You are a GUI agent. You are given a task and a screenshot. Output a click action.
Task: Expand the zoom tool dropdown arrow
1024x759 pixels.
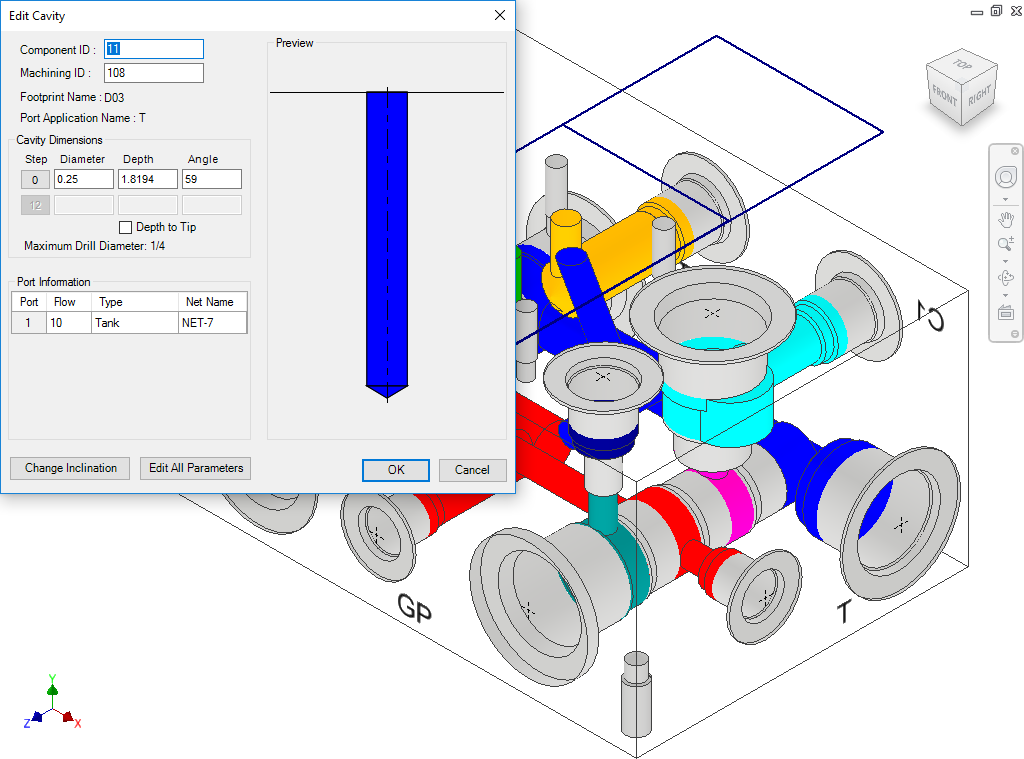[x=1005, y=261]
